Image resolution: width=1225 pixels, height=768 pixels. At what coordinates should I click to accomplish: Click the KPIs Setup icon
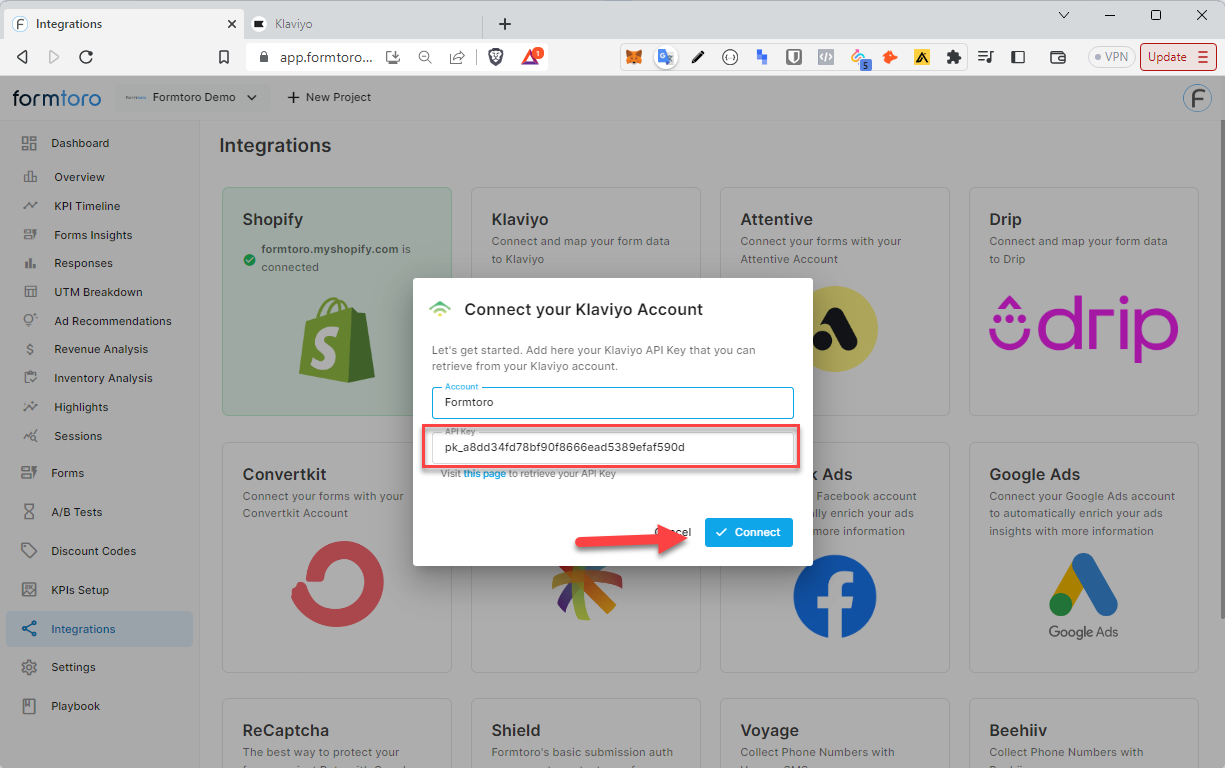click(x=29, y=590)
